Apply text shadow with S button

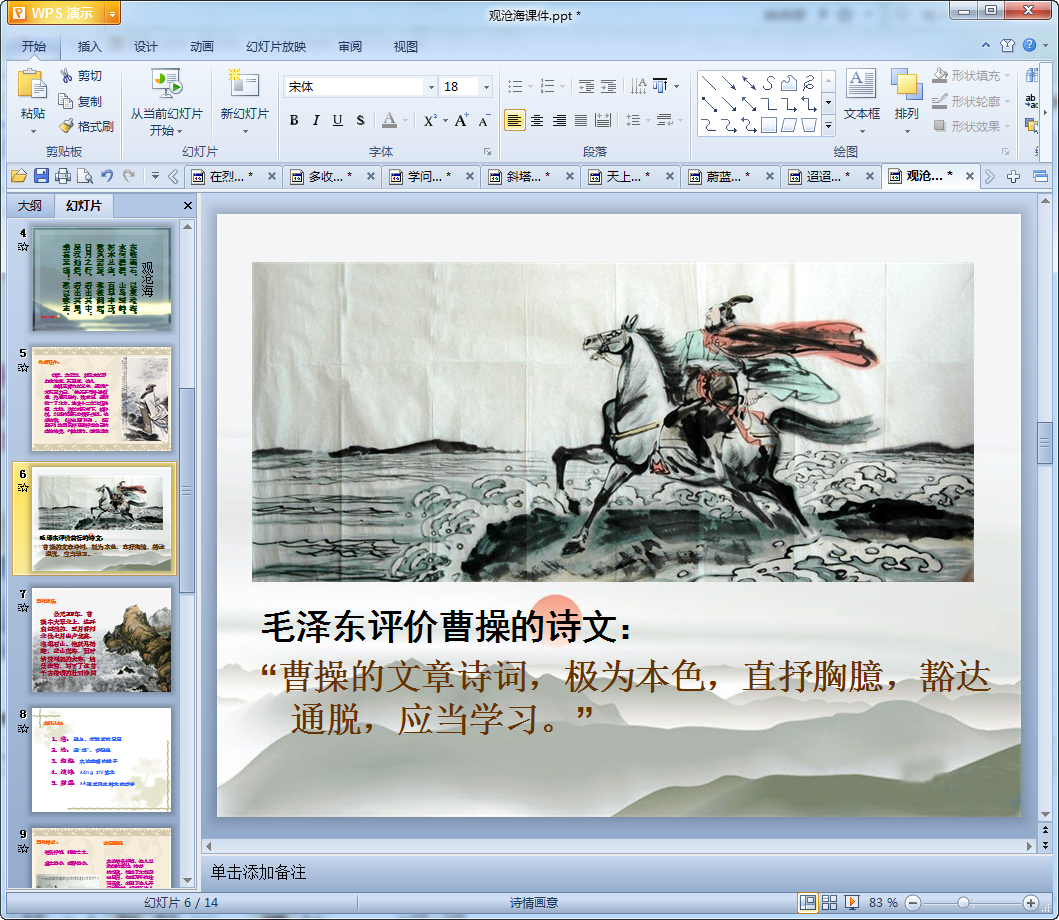pos(360,120)
